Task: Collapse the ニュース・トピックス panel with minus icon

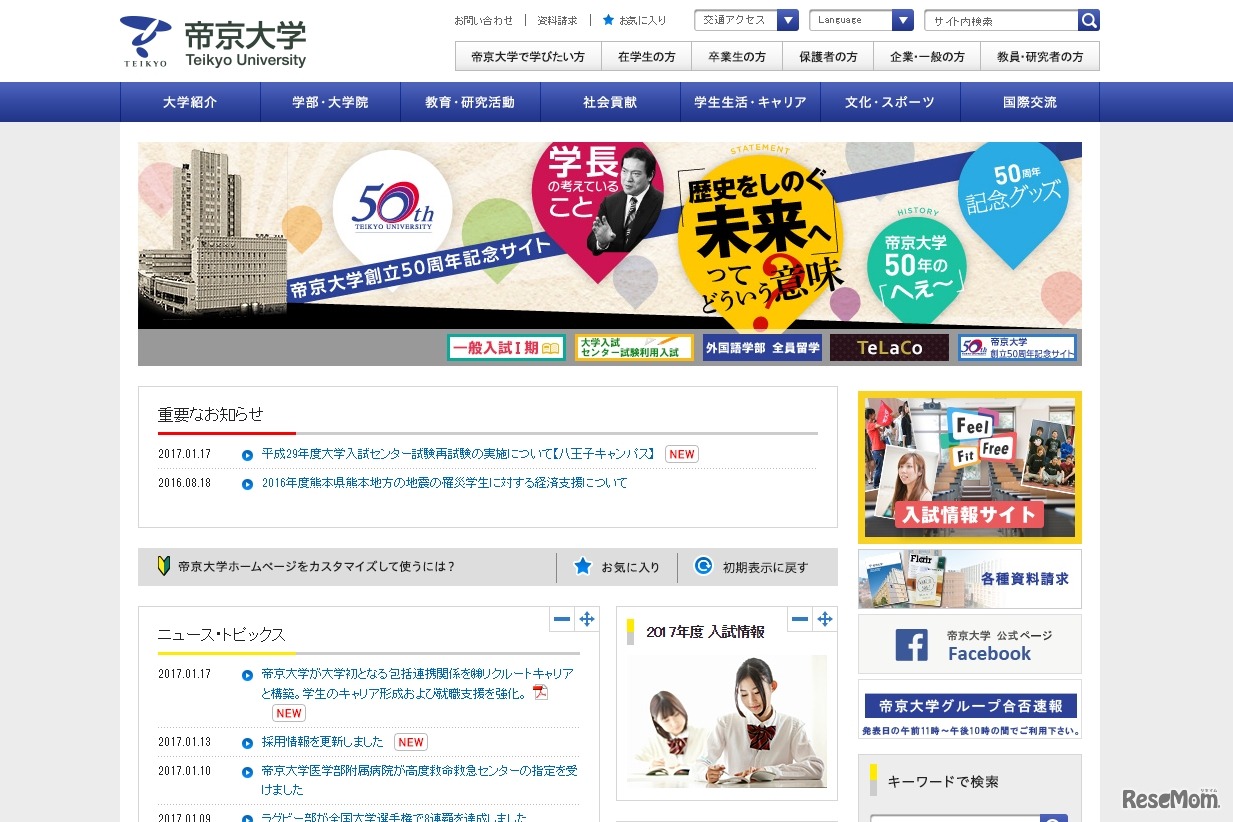Action: click(562, 620)
